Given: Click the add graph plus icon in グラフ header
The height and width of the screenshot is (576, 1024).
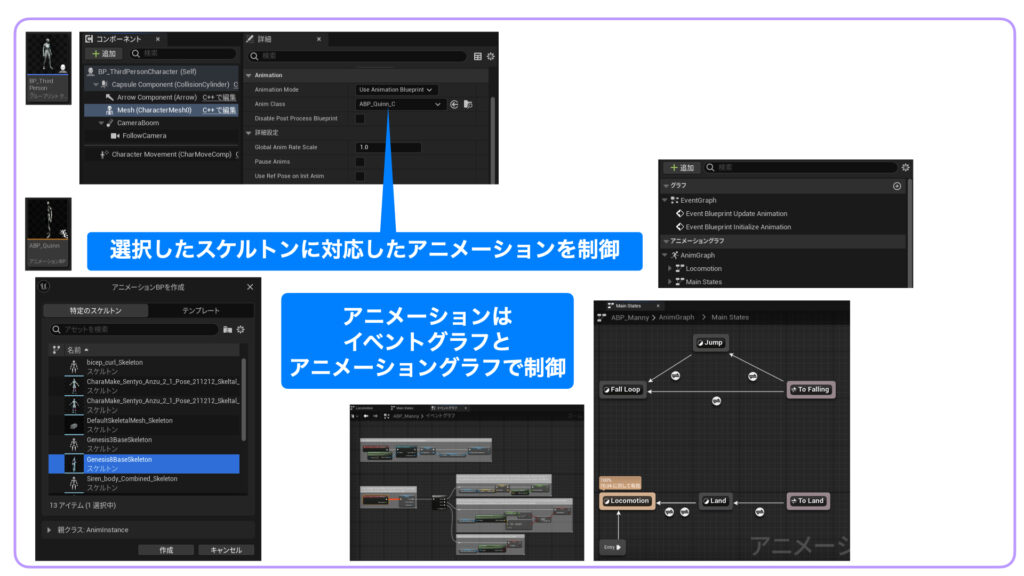Looking at the screenshot, I should point(896,186).
